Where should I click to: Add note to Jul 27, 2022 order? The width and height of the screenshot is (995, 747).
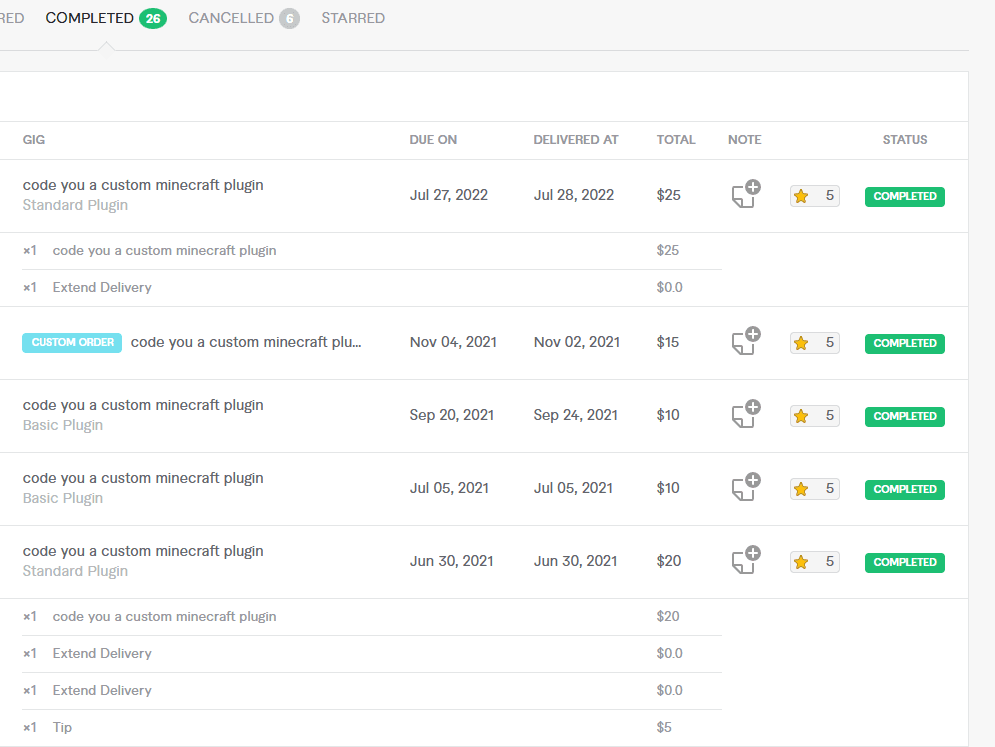745,195
